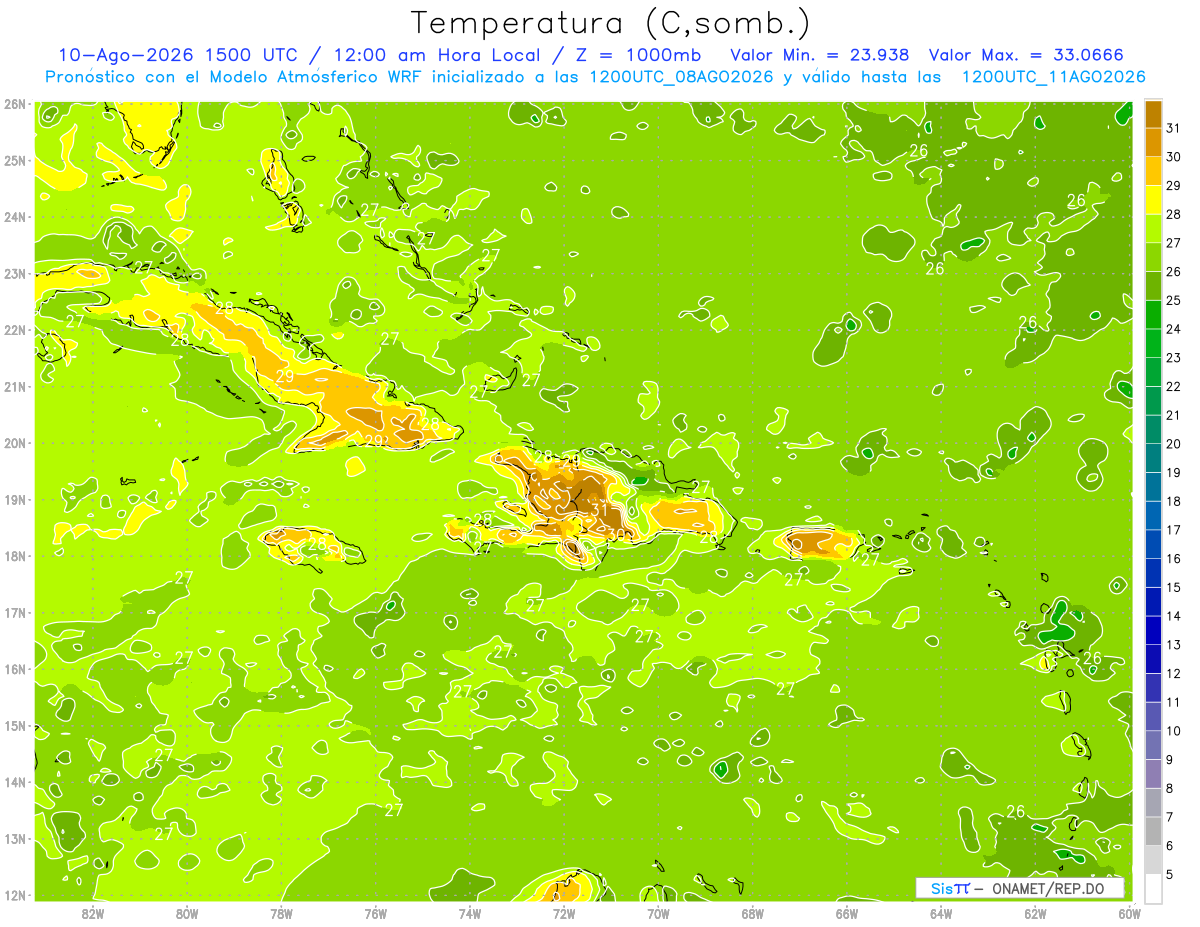This screenshot has height=927, width=1200.
Task: Click the "66W" longitude label
Action: pyautogui.click(x=847, y=913)
